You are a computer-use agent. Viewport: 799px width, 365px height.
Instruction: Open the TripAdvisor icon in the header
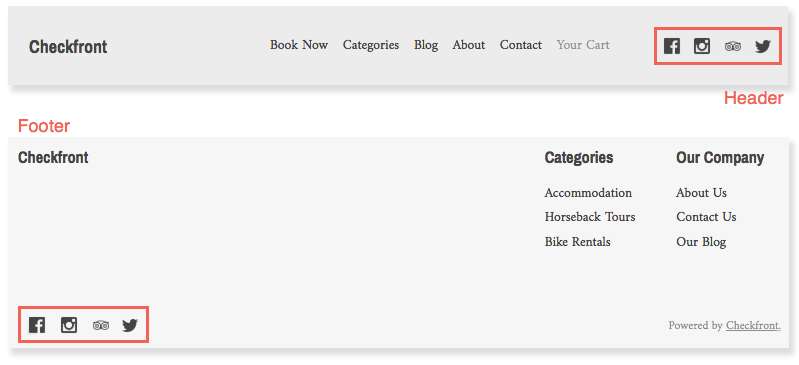click(x=733, y=46)
